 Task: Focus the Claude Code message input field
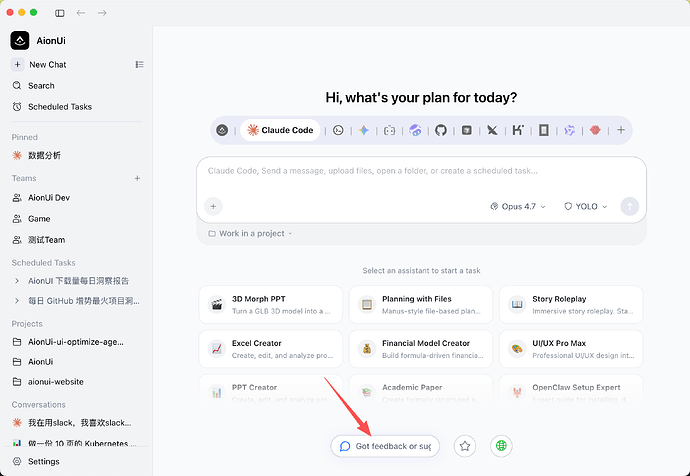[421, 171]
